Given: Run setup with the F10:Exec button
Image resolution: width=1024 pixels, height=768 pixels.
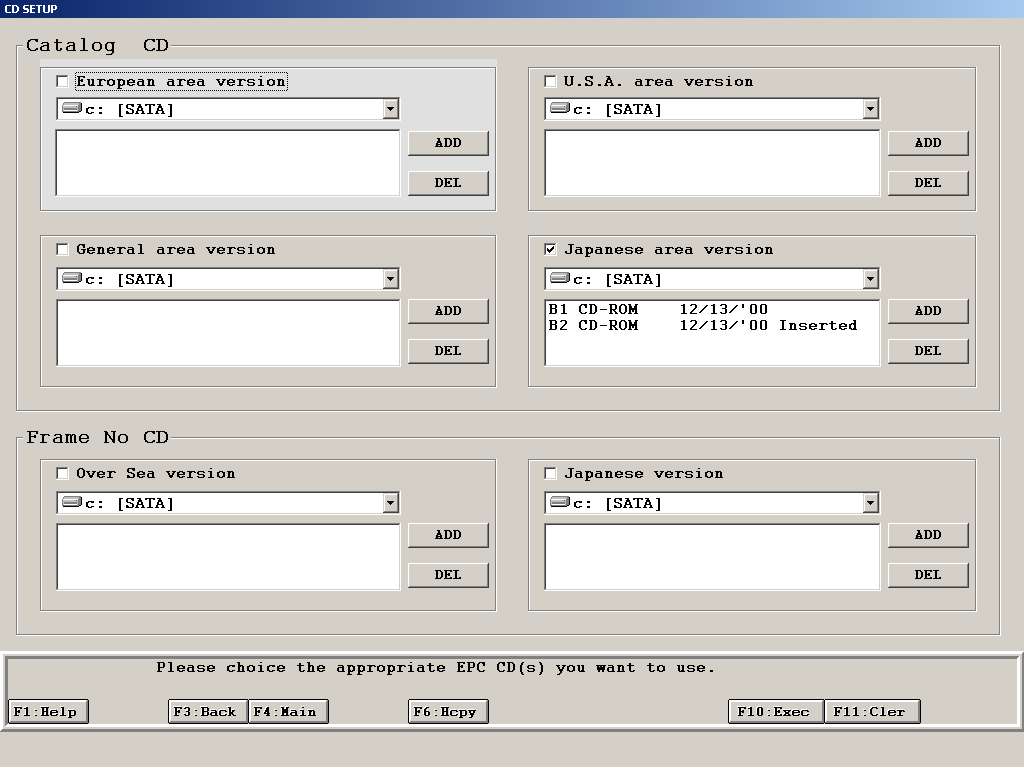Looking at the screenshot, I should point(776,712).
